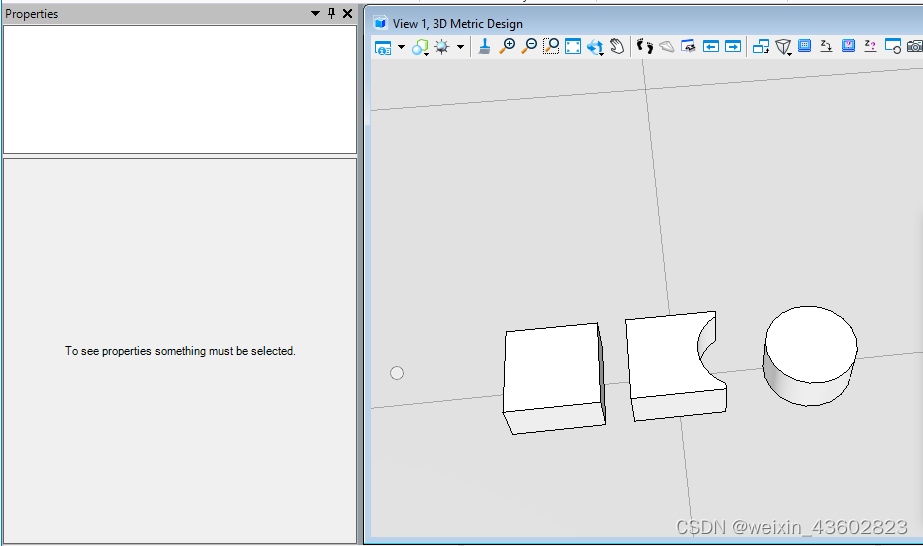923x546 pixels.
Task: Click the camera icon in view toolbar
Action: [x=915, y=46]
